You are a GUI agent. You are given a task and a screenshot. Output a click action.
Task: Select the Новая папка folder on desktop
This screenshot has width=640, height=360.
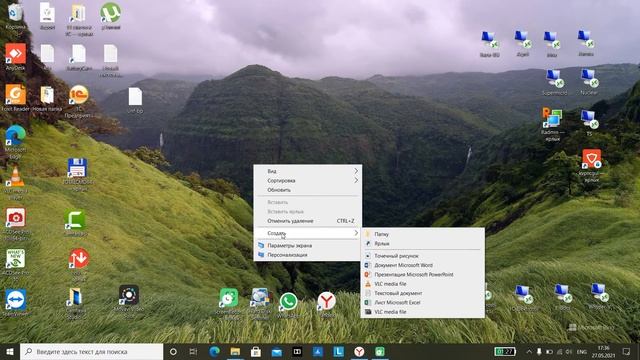(47, 95)
